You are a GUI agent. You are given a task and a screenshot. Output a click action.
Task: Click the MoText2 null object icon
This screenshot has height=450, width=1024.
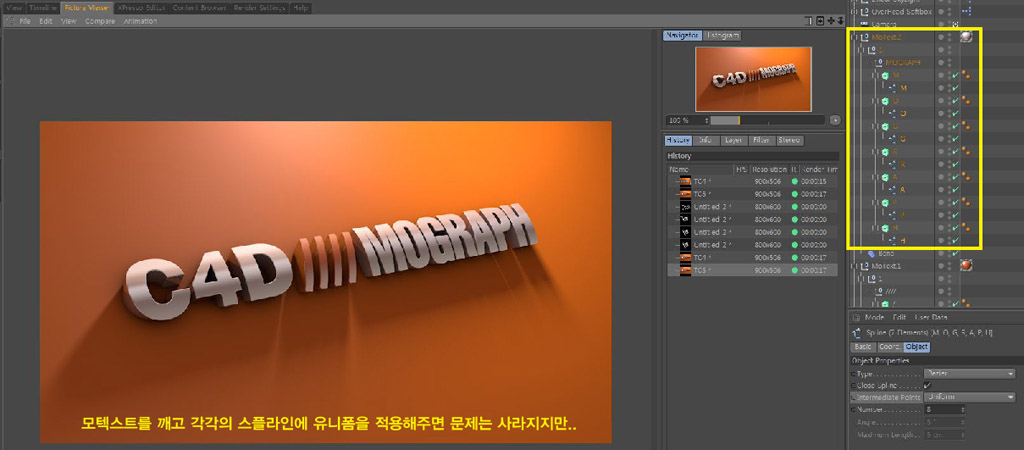pyautogui.click(x=865, y=38)
